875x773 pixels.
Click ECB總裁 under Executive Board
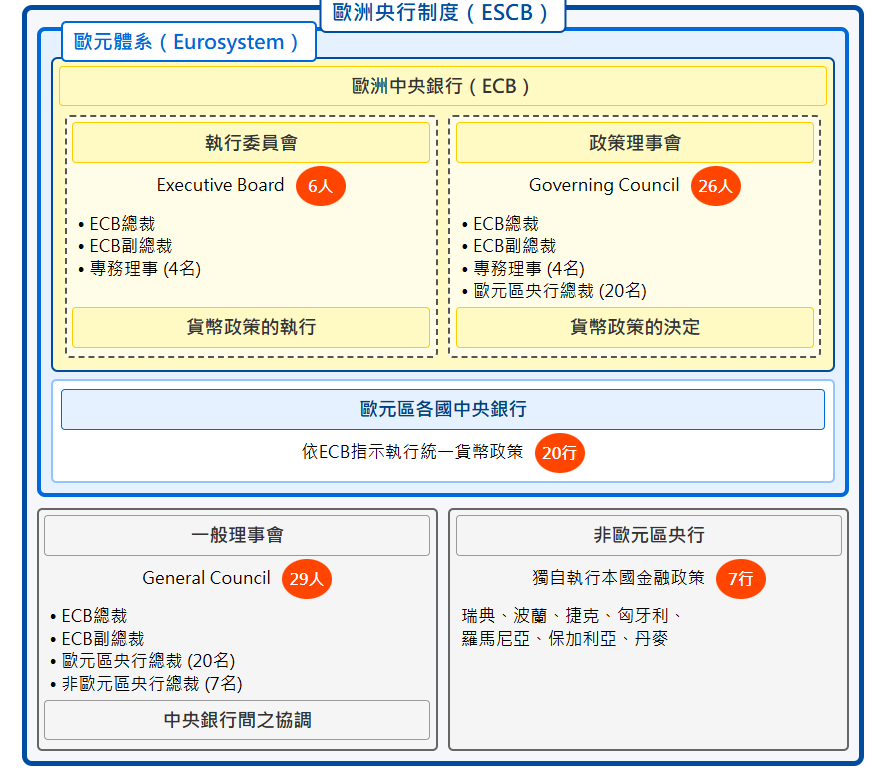click(122, 224)
